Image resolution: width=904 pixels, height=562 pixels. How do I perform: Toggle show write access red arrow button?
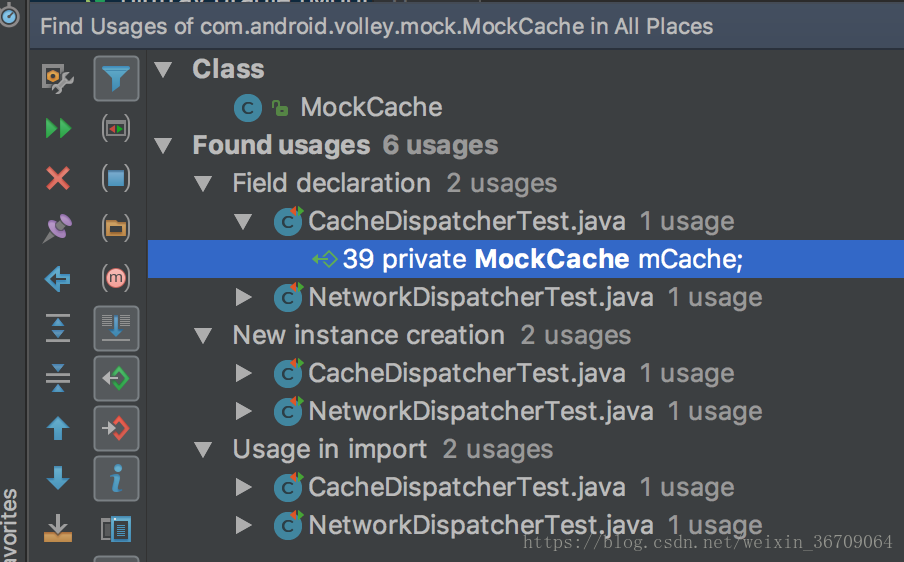(x=116, y=428)
